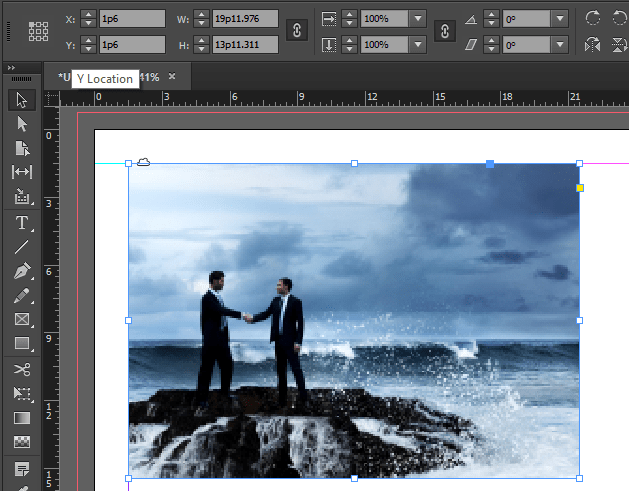Viewport: 629px width, 491px height.
Task: Open the Scale Y percentage dropdown
Action: point(418,45)
